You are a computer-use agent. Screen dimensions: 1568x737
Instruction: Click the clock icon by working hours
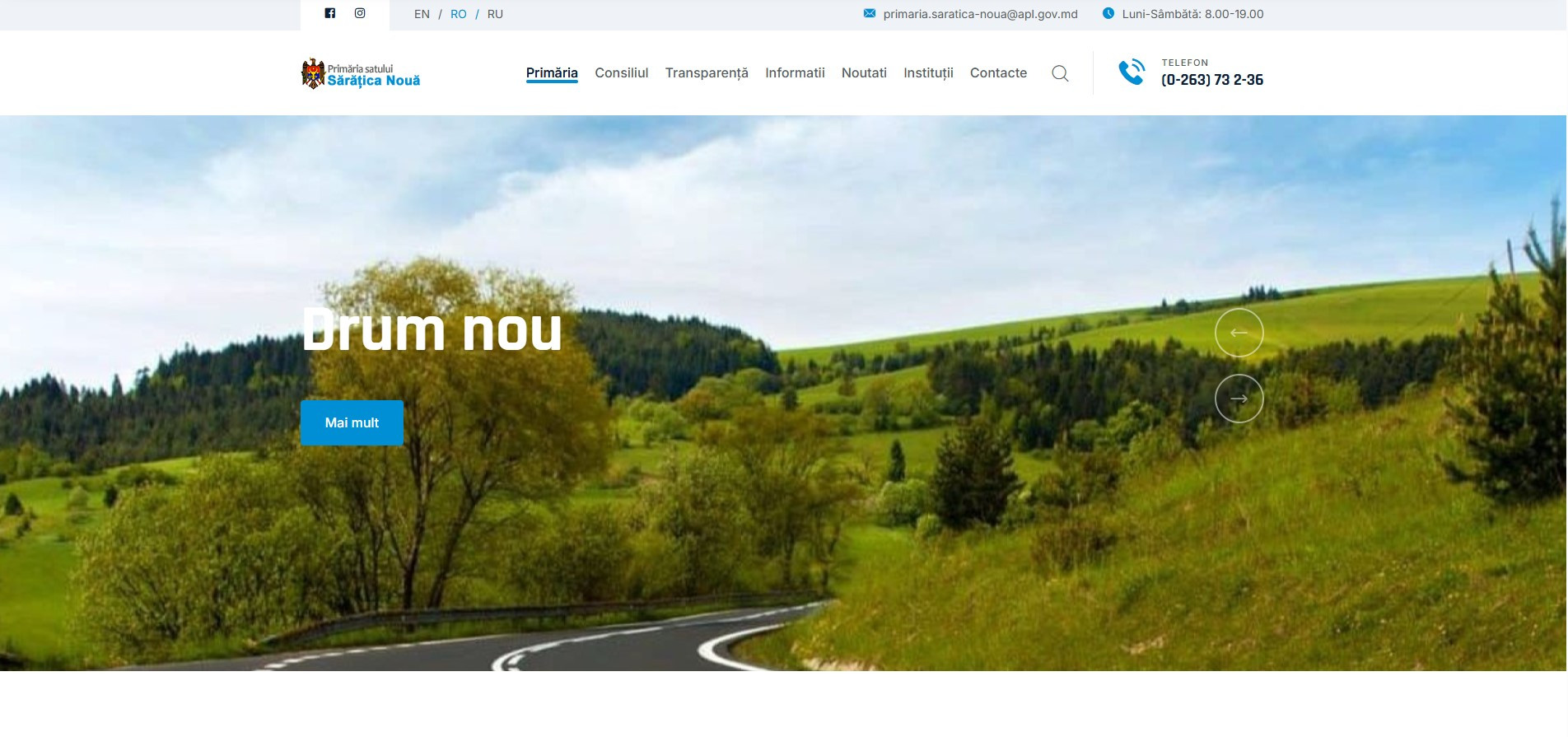(x=1108, y=14)
